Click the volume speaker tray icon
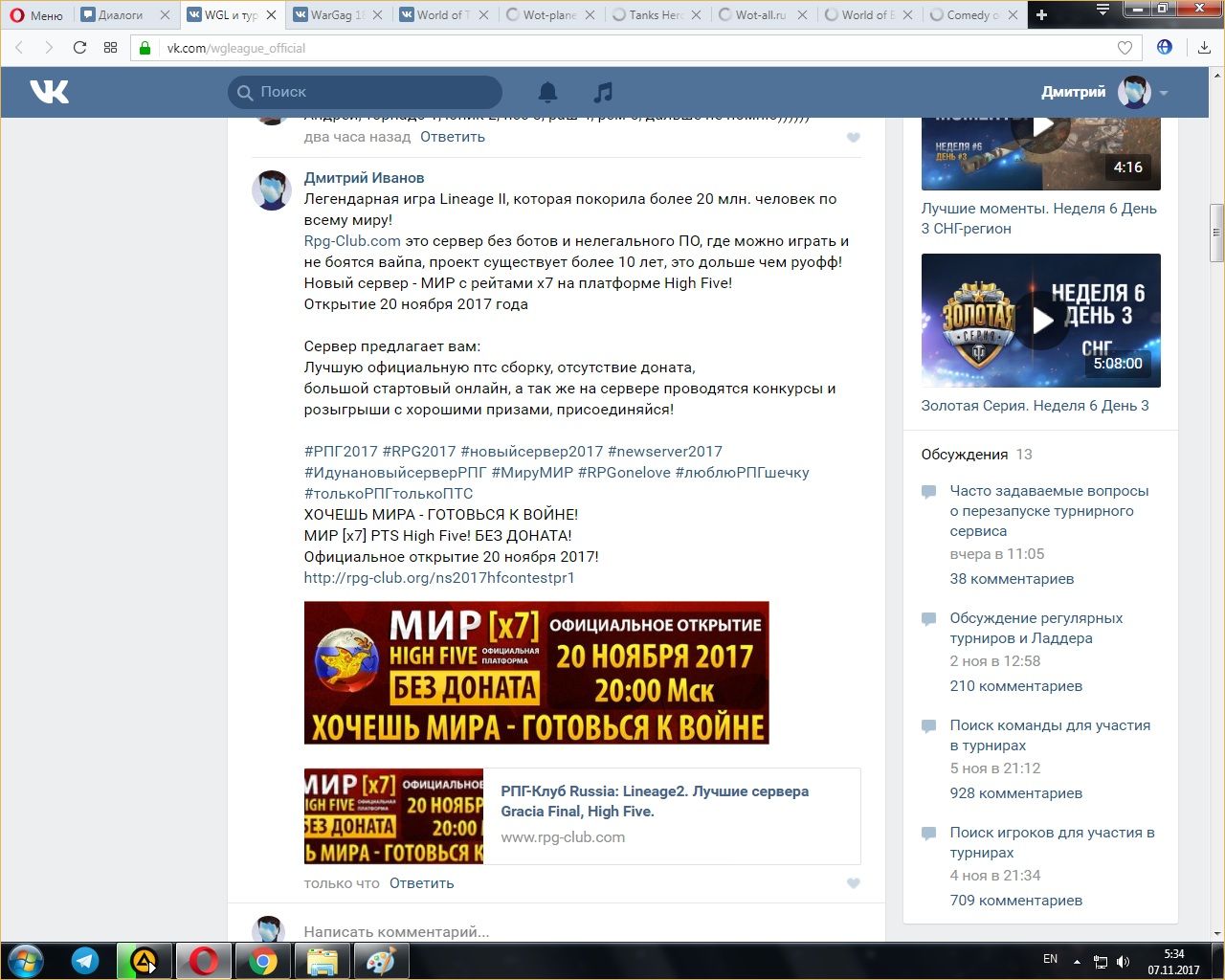 coord(1124,961)
